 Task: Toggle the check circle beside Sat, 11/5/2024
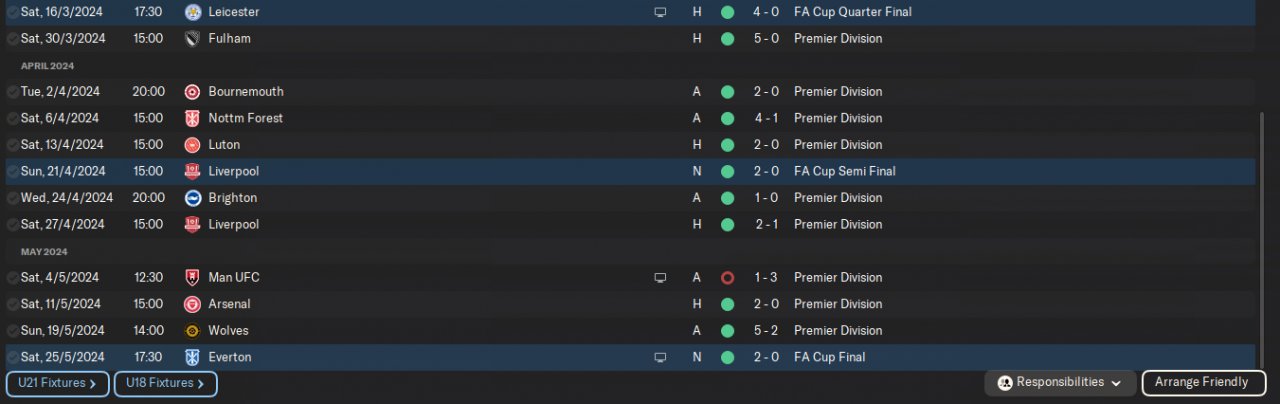point(12,304)
